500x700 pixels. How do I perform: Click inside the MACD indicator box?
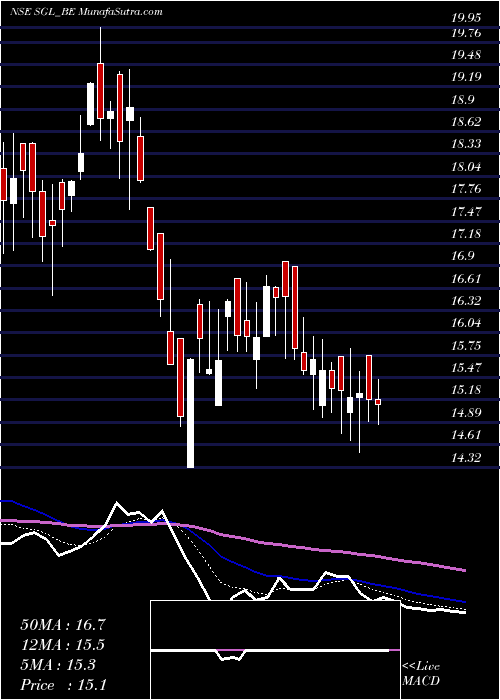pyautogui.click(x=275, y=650)
